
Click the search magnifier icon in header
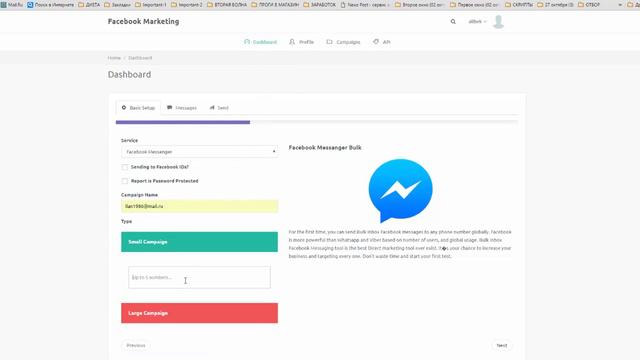click(x=453, y=22)
